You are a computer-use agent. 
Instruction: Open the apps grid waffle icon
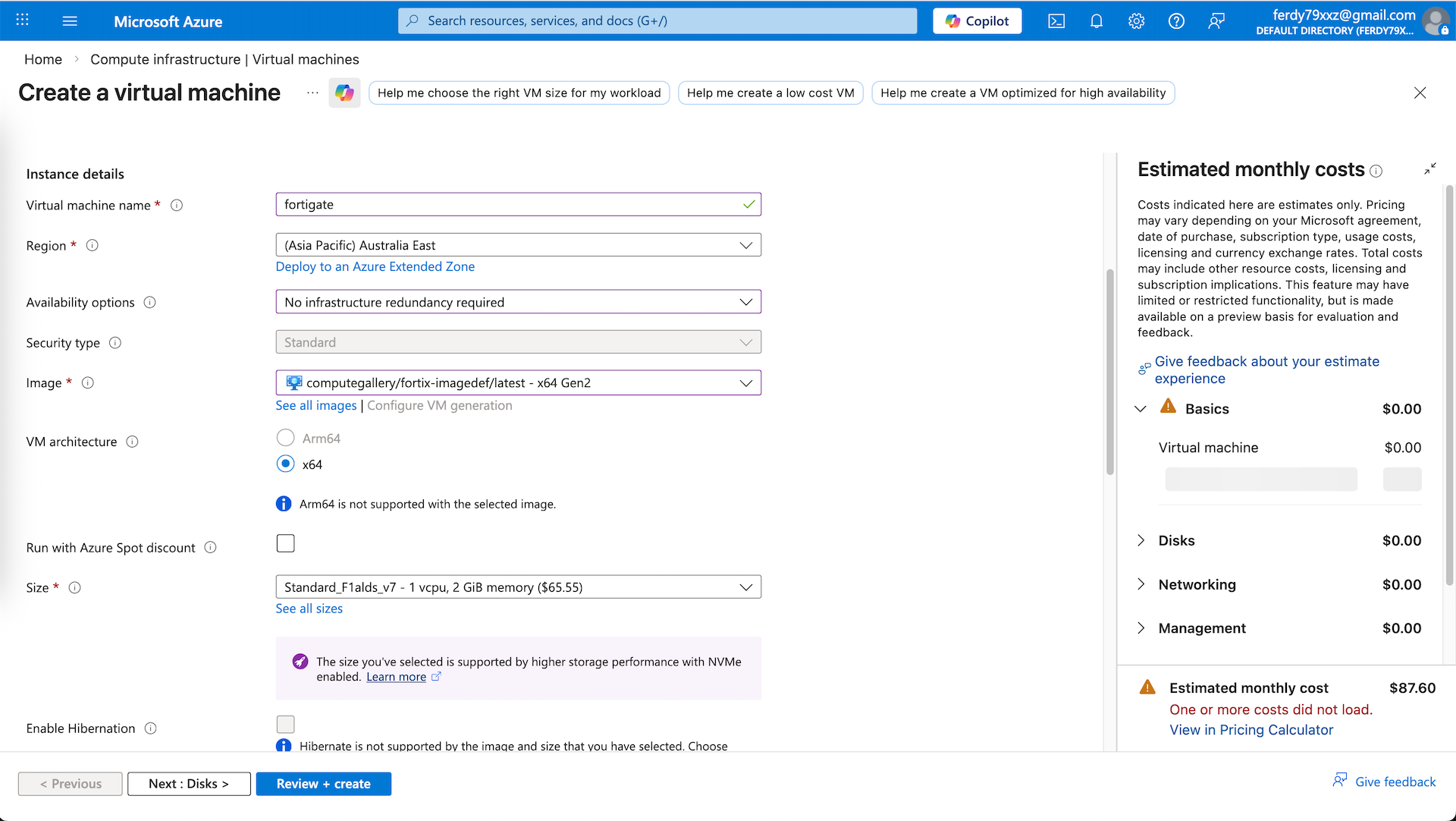coord(23,20)
